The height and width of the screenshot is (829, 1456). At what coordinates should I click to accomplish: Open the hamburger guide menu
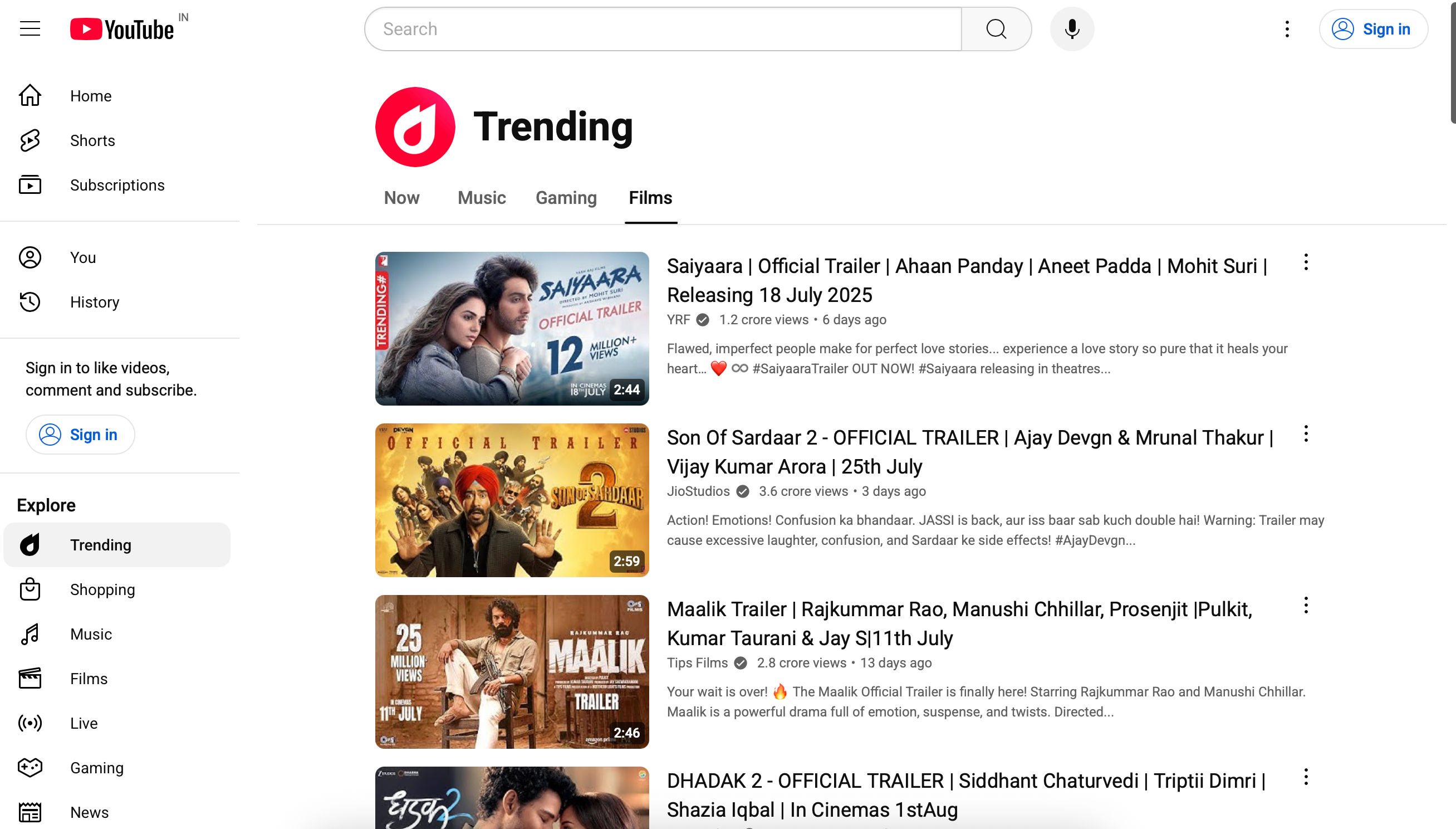(x=30, y=29)
